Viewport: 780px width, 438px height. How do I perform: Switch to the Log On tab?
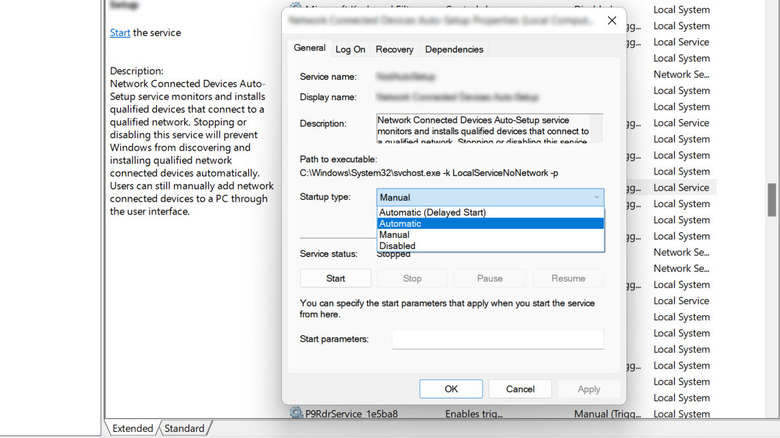[x=350, y=49]
